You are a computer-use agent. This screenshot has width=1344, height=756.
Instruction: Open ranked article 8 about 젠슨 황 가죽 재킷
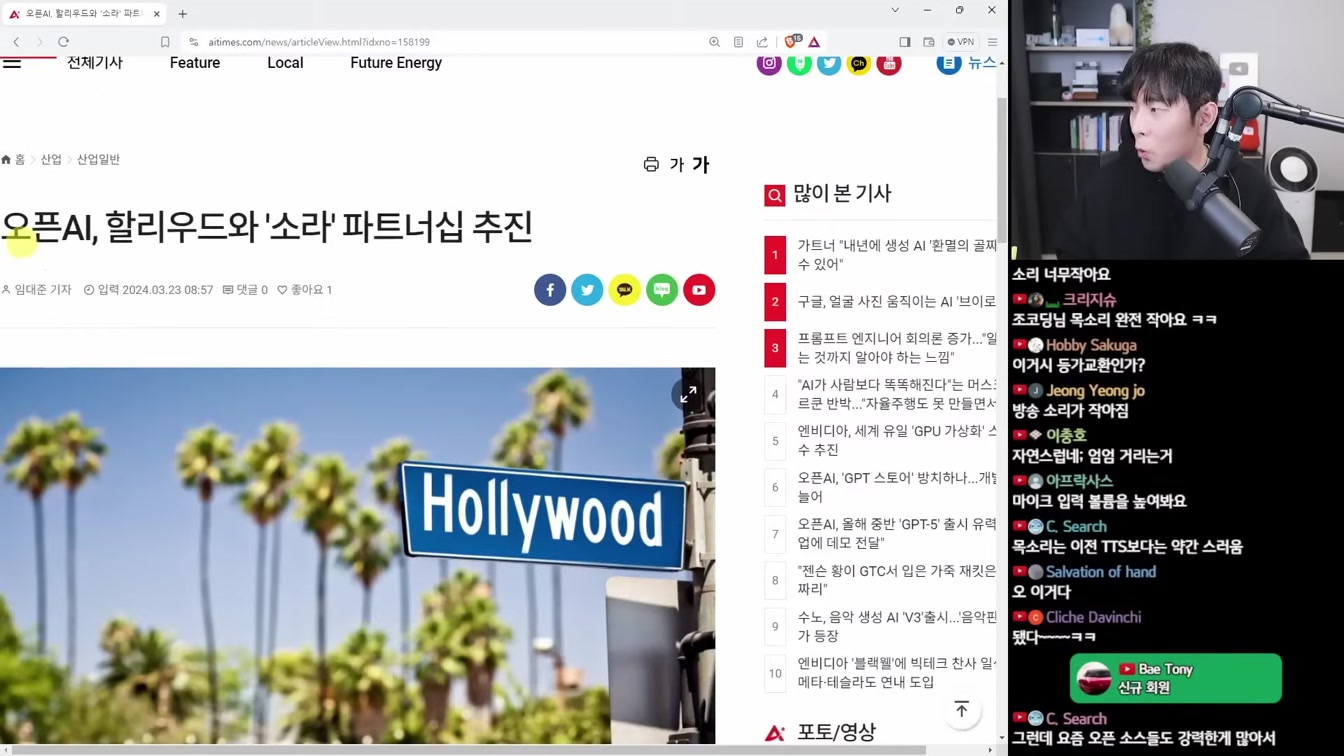[x=897, y=580]
